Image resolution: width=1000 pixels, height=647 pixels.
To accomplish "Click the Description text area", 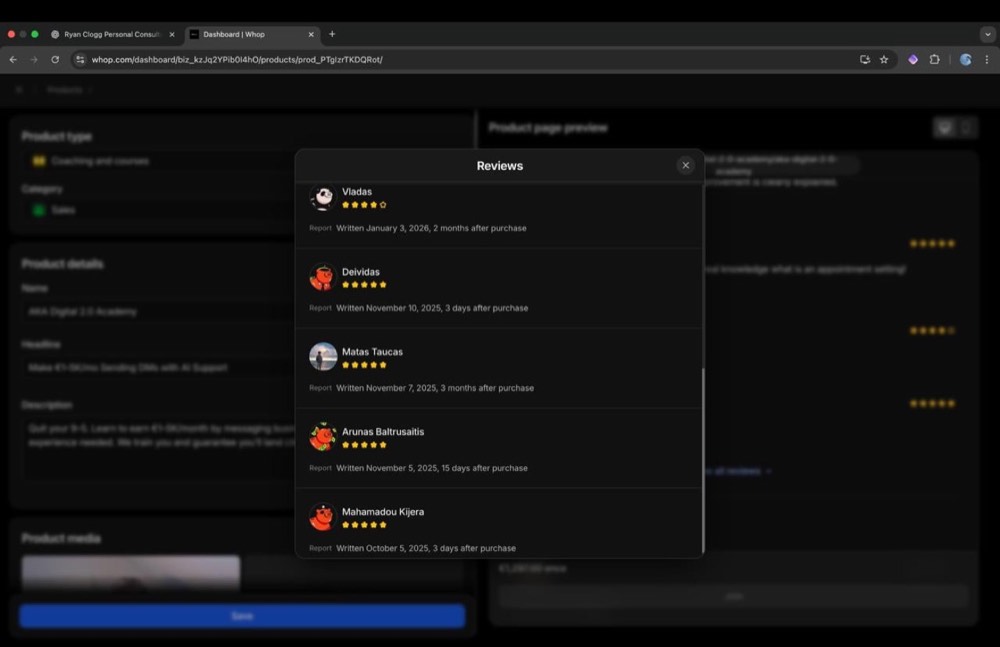I will click(158, 449).
